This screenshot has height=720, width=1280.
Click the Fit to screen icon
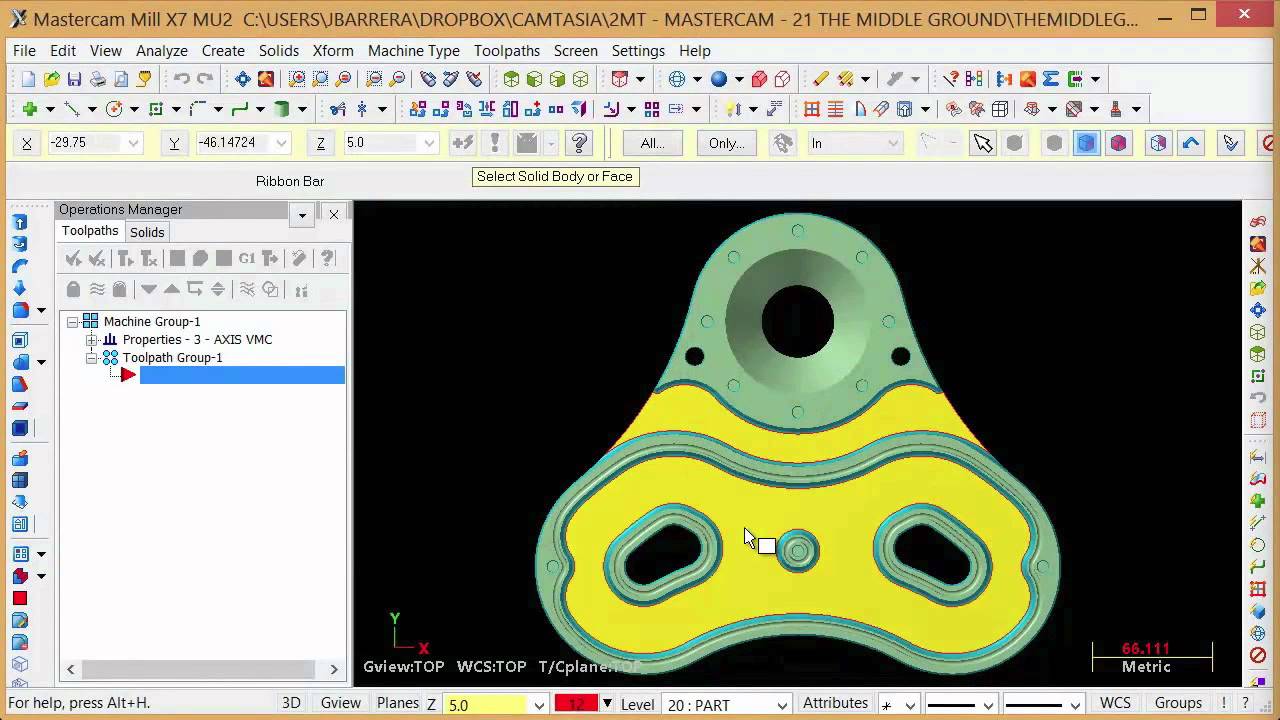(x=243, y=79)
